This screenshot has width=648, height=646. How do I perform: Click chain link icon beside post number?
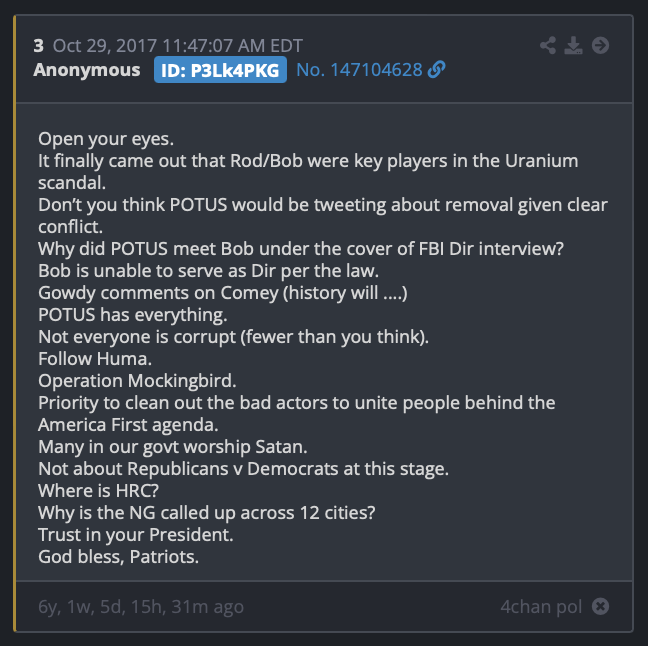pyautogui.click(x=436, y=69)
